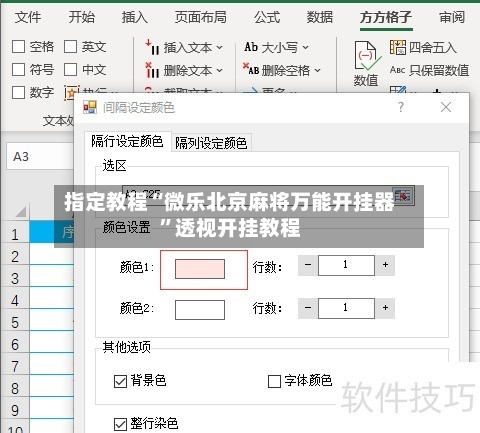The image size is (480, 433).
Task: Click the 数值 button label
Action: (x=366, y=80)
